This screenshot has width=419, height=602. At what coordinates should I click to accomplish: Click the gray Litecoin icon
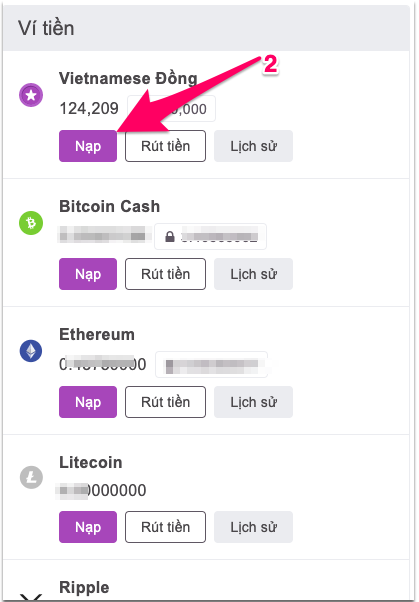[x=31, y=477]
